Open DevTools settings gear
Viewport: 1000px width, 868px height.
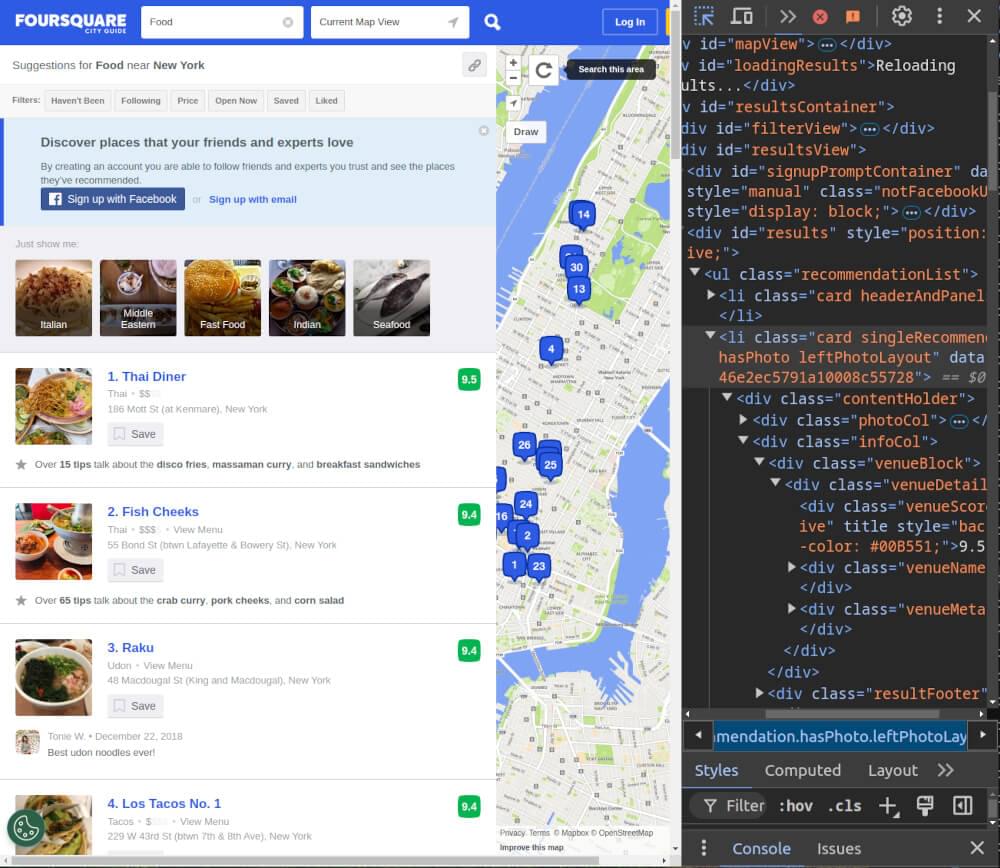901,16
